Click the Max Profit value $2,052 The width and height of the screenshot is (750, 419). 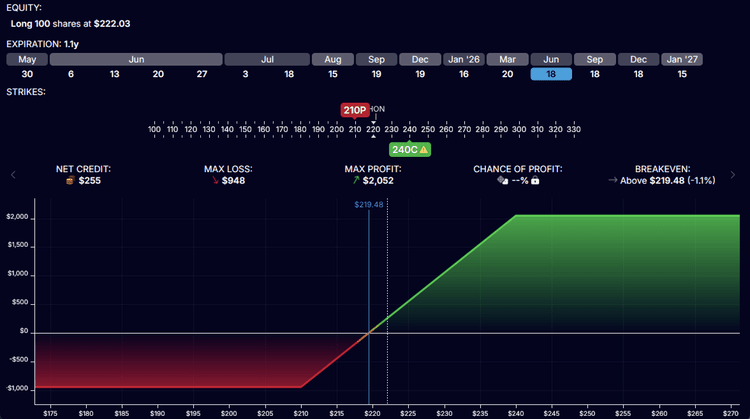378,180
